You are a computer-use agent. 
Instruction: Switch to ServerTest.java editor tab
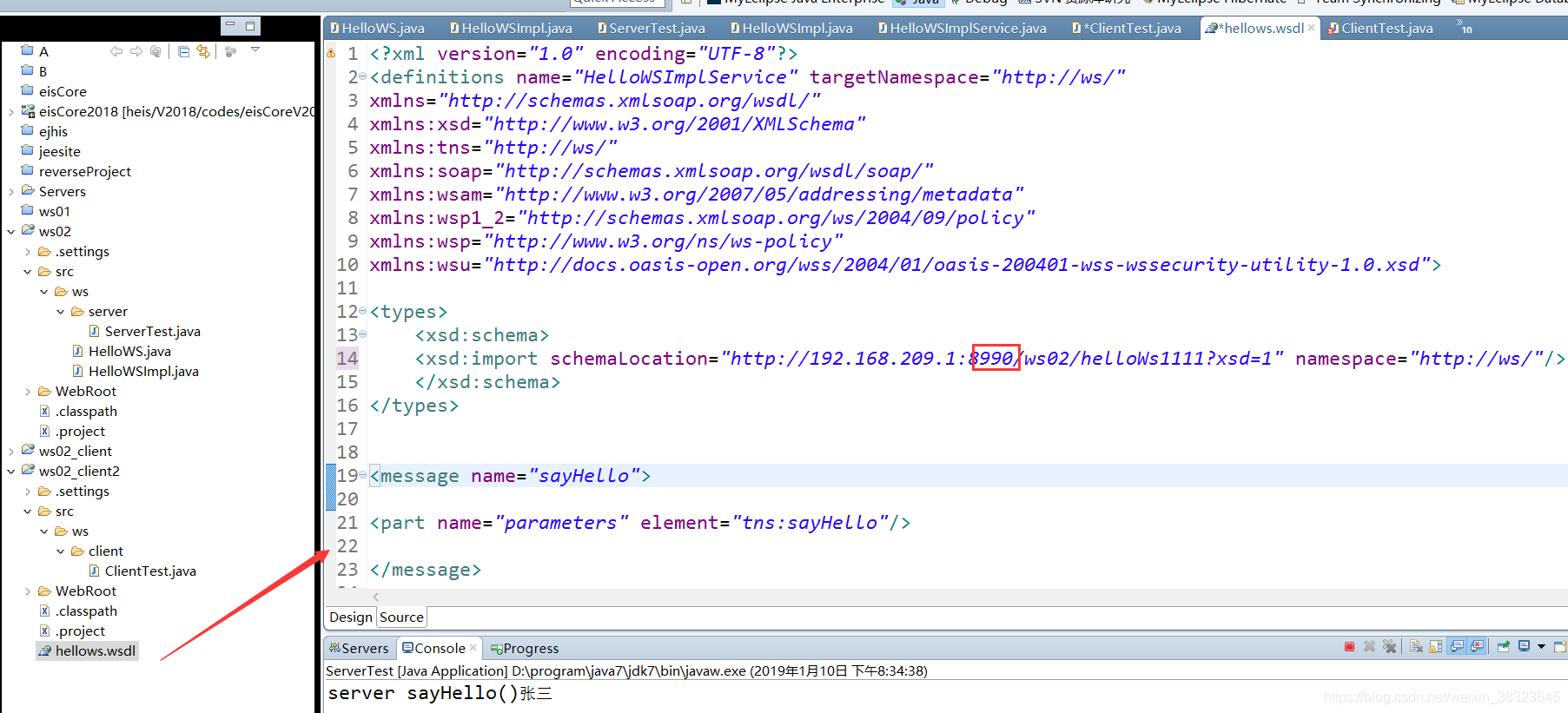[651, 29]
